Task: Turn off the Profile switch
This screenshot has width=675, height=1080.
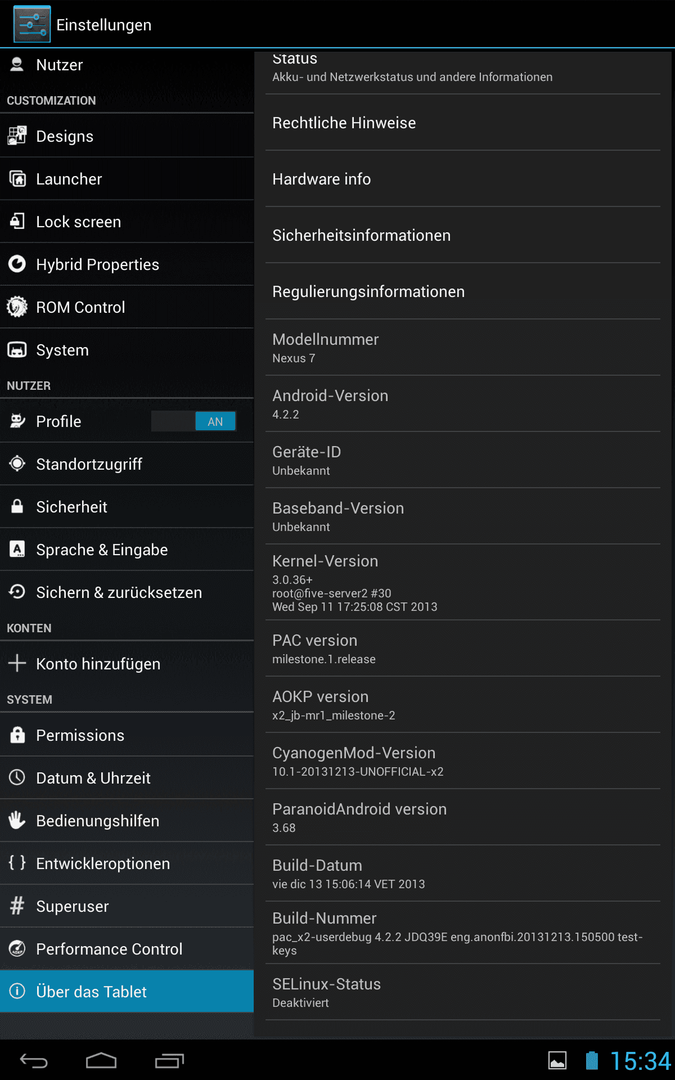Action: coord(194,421)
